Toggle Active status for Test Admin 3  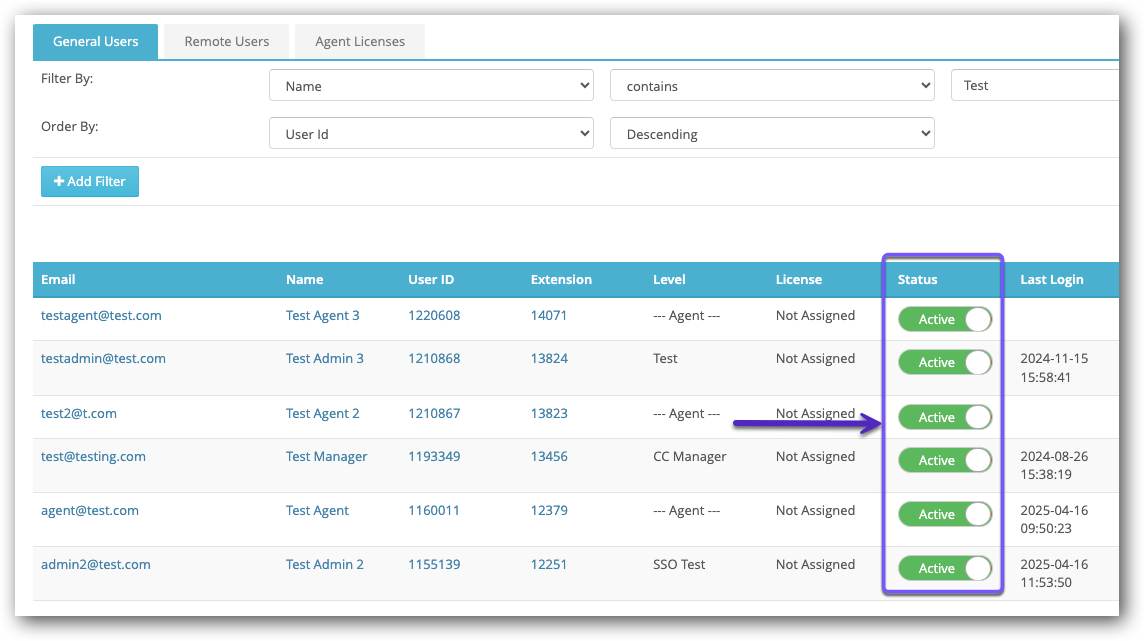click(x=945, y=362)
